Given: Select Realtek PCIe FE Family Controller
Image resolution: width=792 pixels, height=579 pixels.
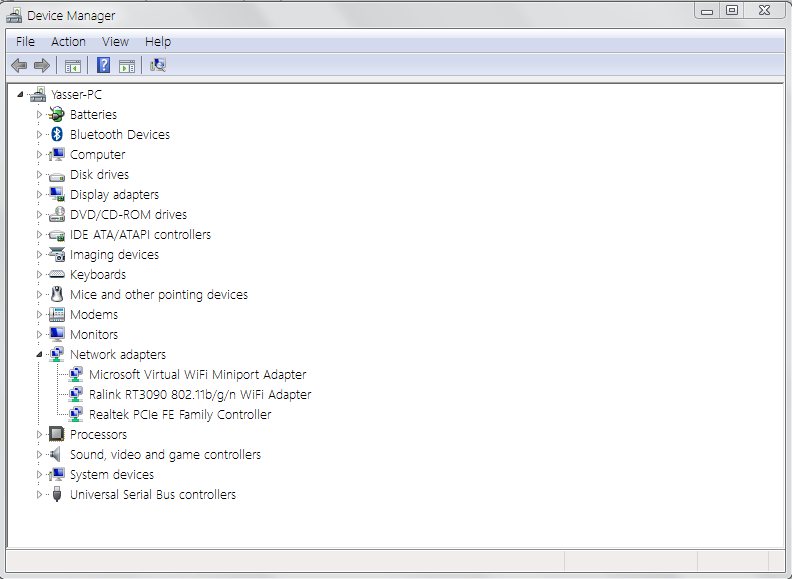Looking at the screenshot, I should 180,415.
